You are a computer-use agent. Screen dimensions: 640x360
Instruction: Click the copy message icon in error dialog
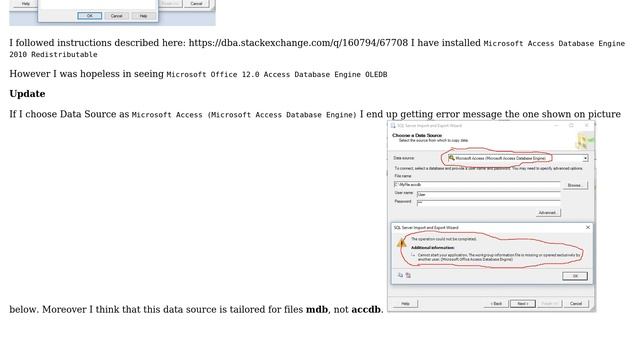point(400,276)
